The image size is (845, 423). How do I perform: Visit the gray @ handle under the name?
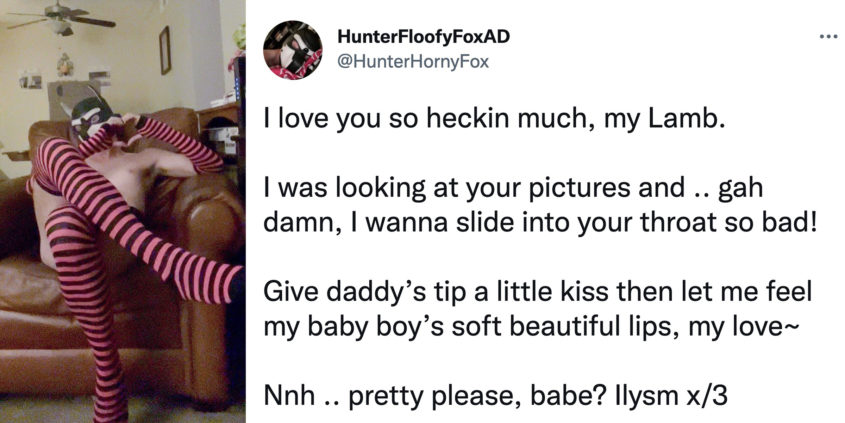(x=413, y=62)
